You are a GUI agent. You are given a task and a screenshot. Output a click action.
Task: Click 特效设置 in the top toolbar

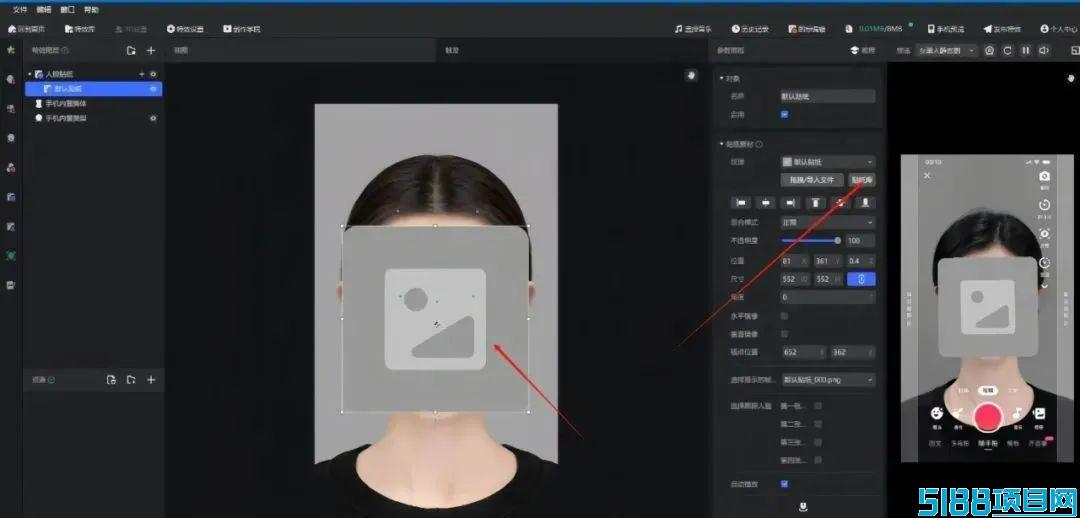(x=185, y=29)
